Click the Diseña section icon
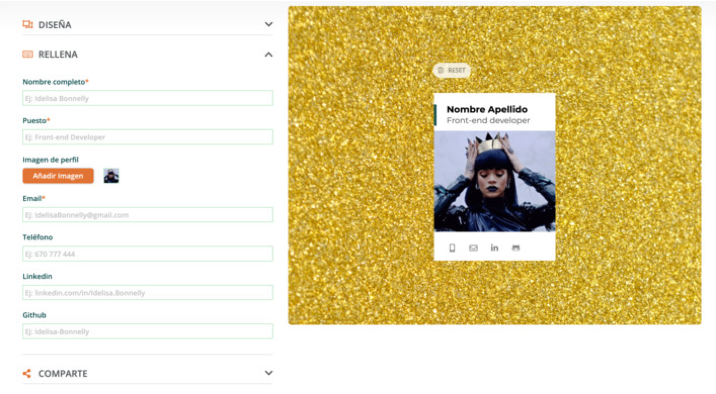Image resolution: width=716 pixels, height=394 pixels. point(27,25)
